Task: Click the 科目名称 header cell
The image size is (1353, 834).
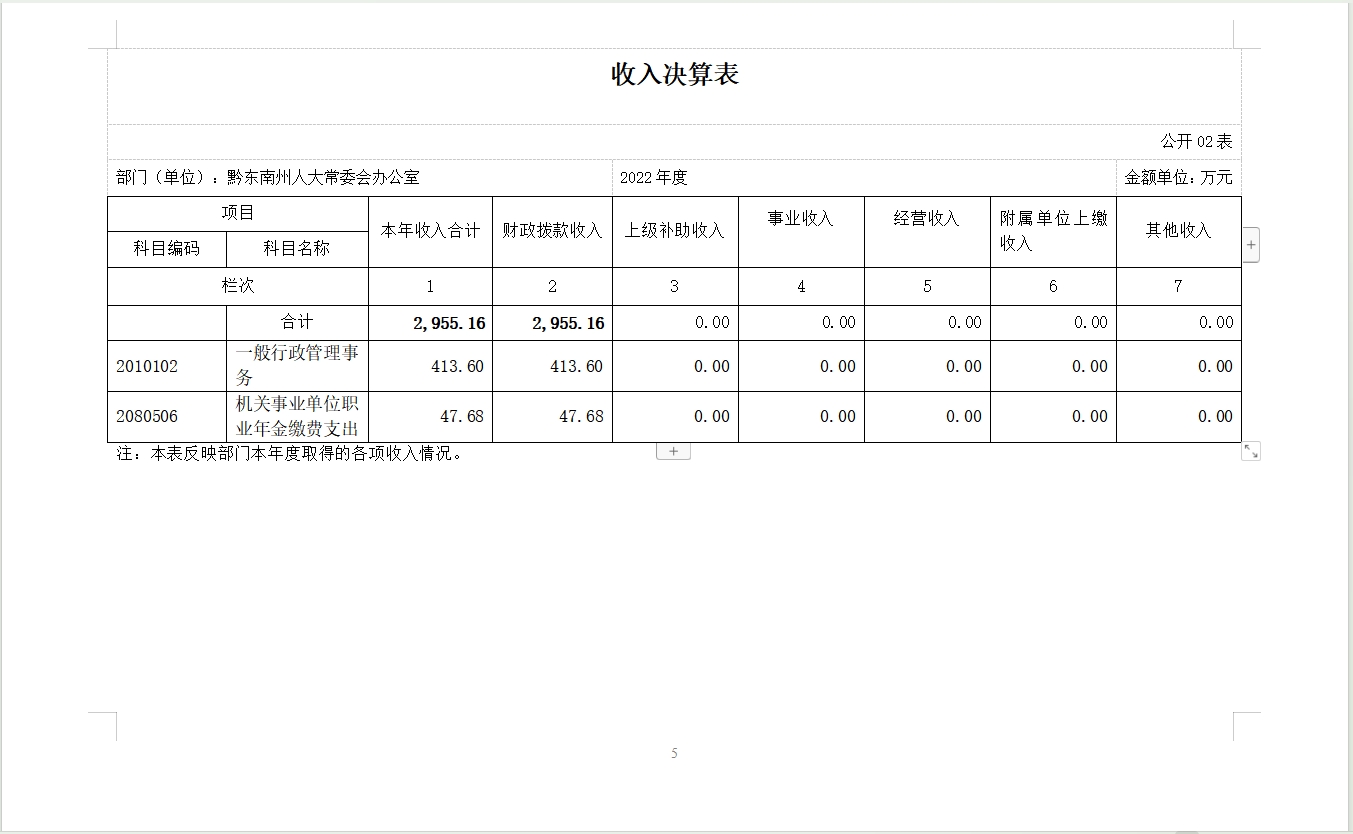Action: point(297,248)
